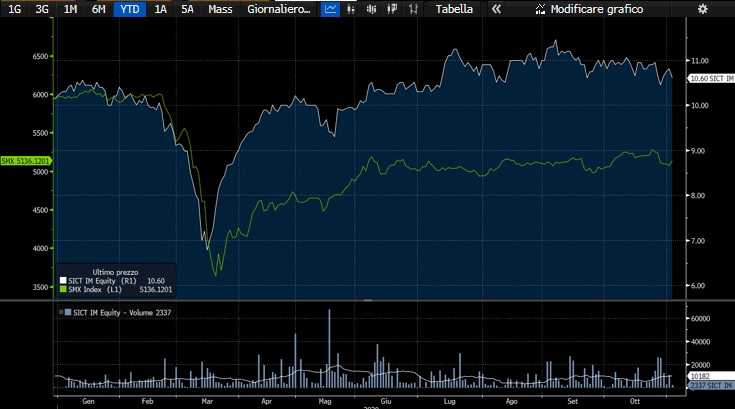Viewport: 735px width, 409px height.
Task: Open the settings gear icon
Action: tap(702, 9)
